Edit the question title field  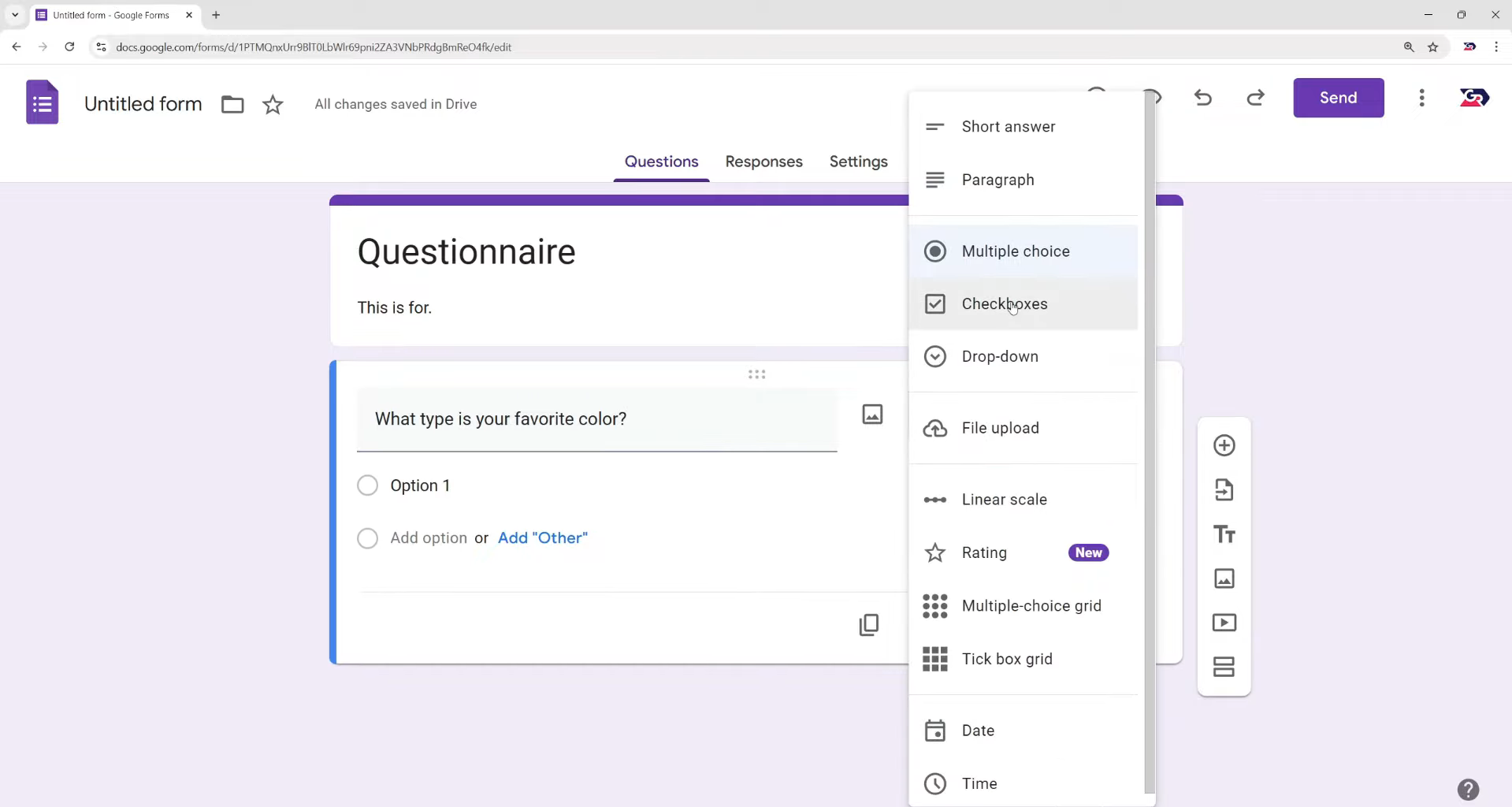click(x=597, y=419)
